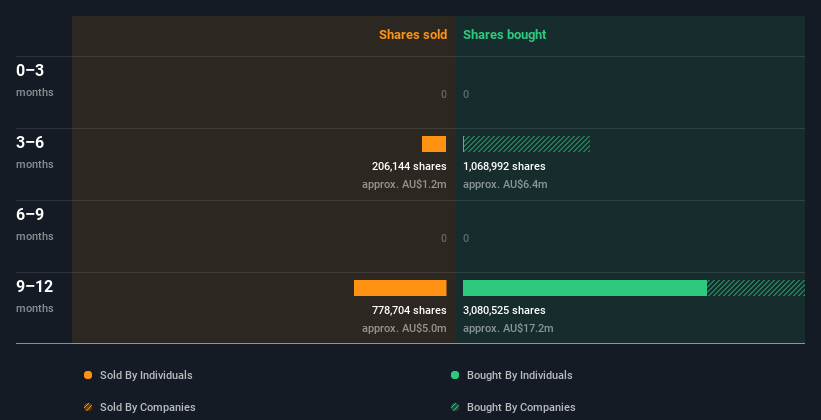The height and width of the screenshot is (420, 821).
Task: Click the green Bought By Individuals legend dot
Action: (x=455, y=375)
